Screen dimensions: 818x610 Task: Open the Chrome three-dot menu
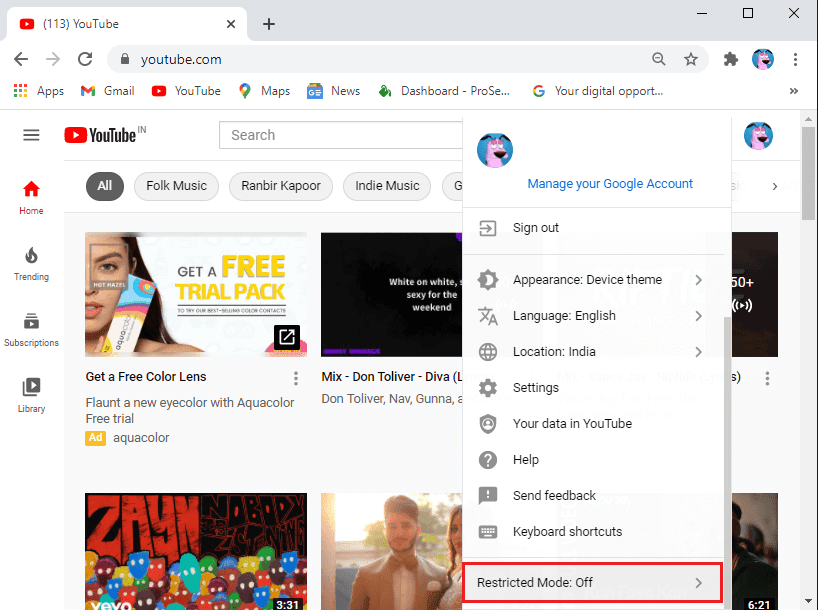click(795, 59)
